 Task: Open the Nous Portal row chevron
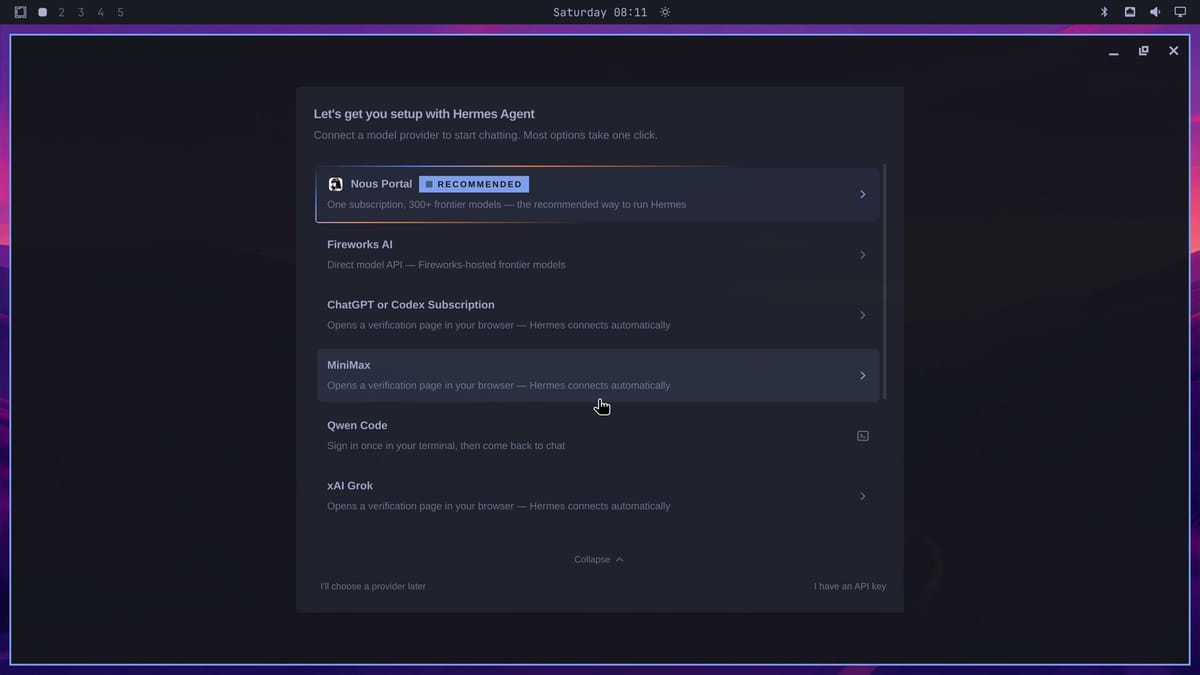(x=862, y=194)
